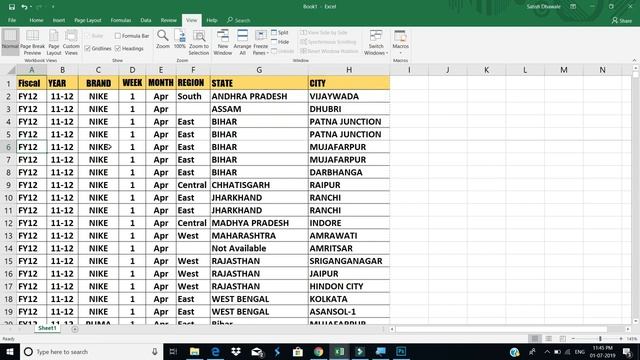The width and height of the screenshot is (640, 360).
Task: Click the Undo arrow icon
Action: point(24,7)
